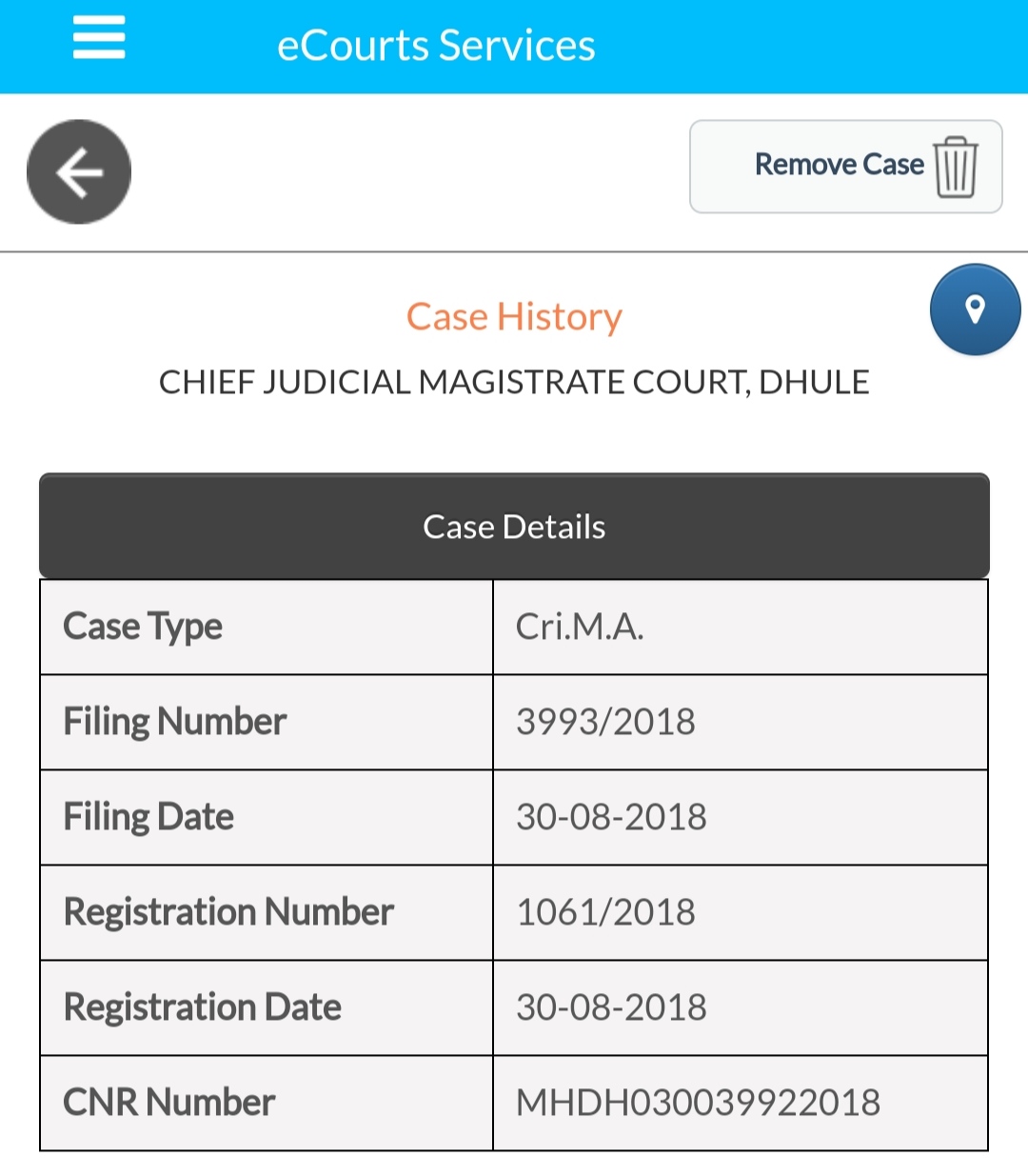This screenshot has height=1176, width=1028.
Task: Click the Filing Date label cell
Action: (267, 817)
